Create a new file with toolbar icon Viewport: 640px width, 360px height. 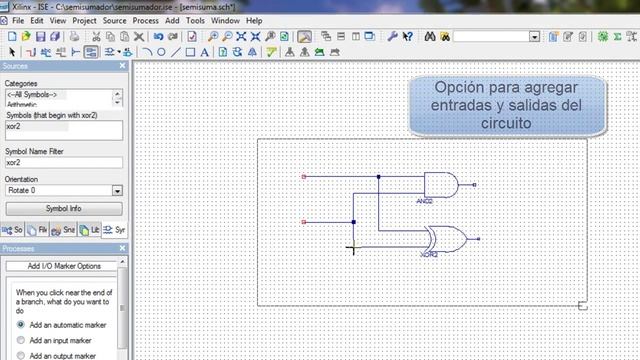coord(12,37)
